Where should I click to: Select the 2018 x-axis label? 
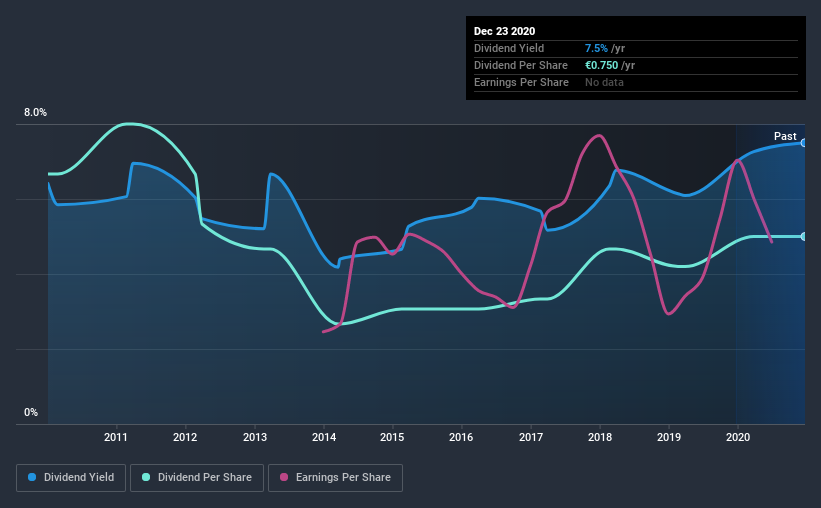tap(600, 437)
